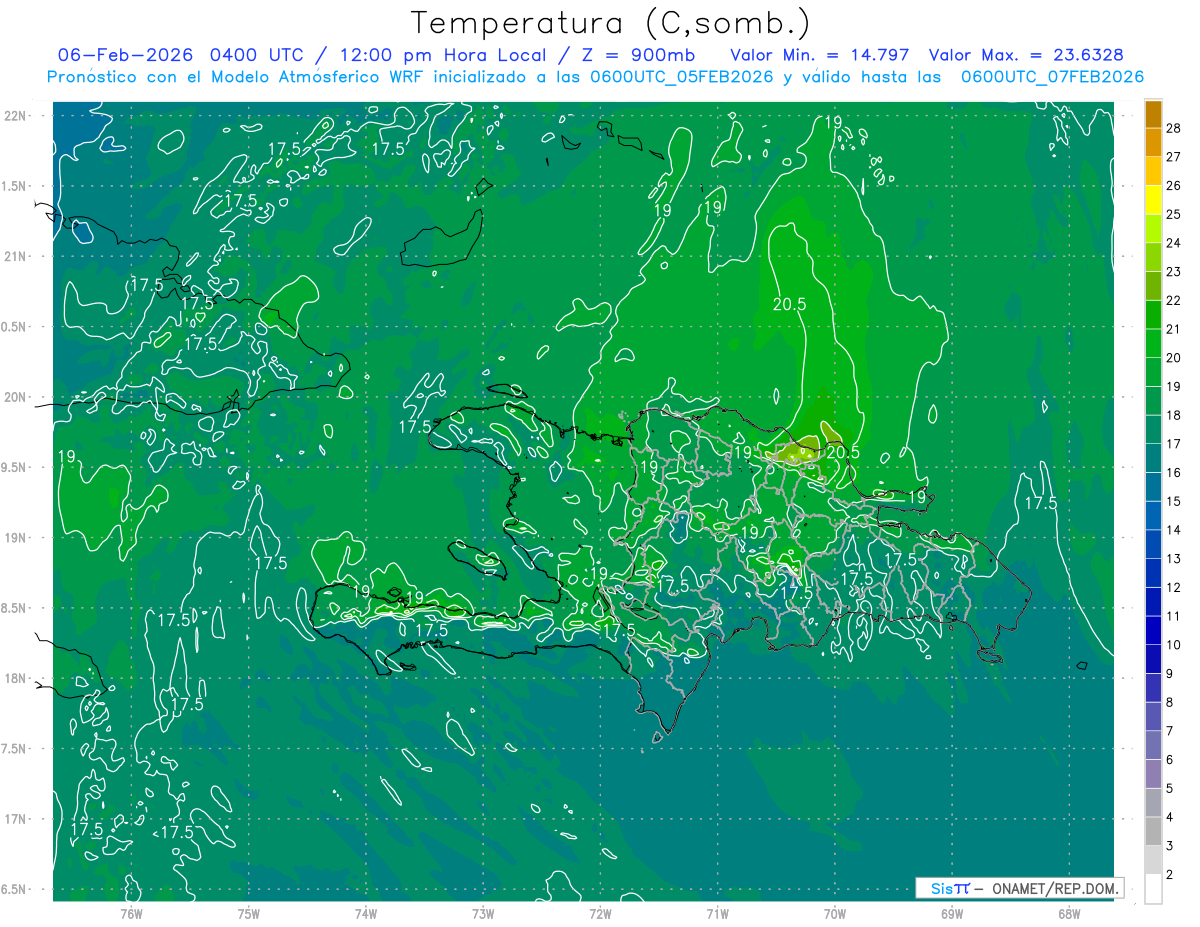This screenshot has width=1200, height=927.
Task: Click the 73W longitude axis label
Action: click(x=483, y=913)
